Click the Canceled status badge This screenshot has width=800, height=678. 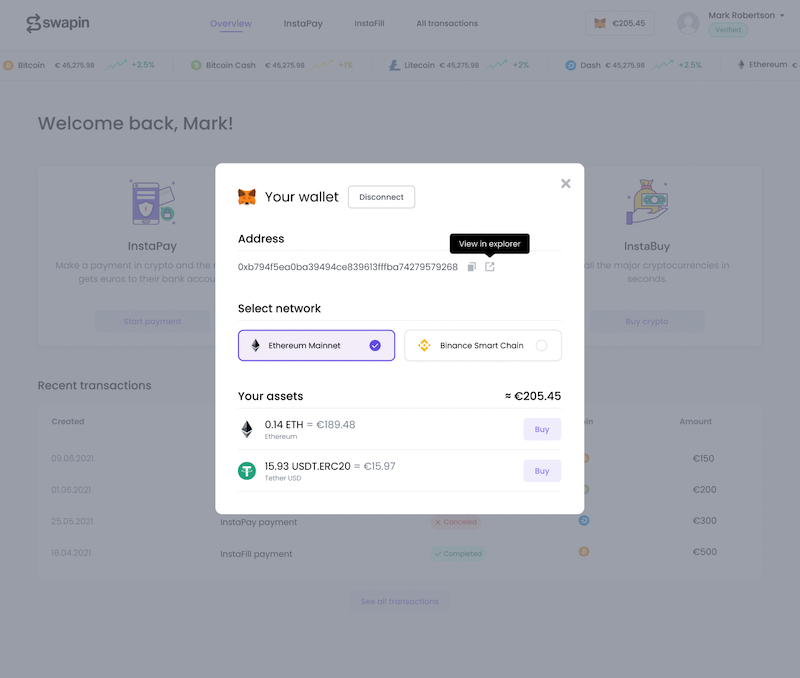pyautogui.click(x=455, y=522)
